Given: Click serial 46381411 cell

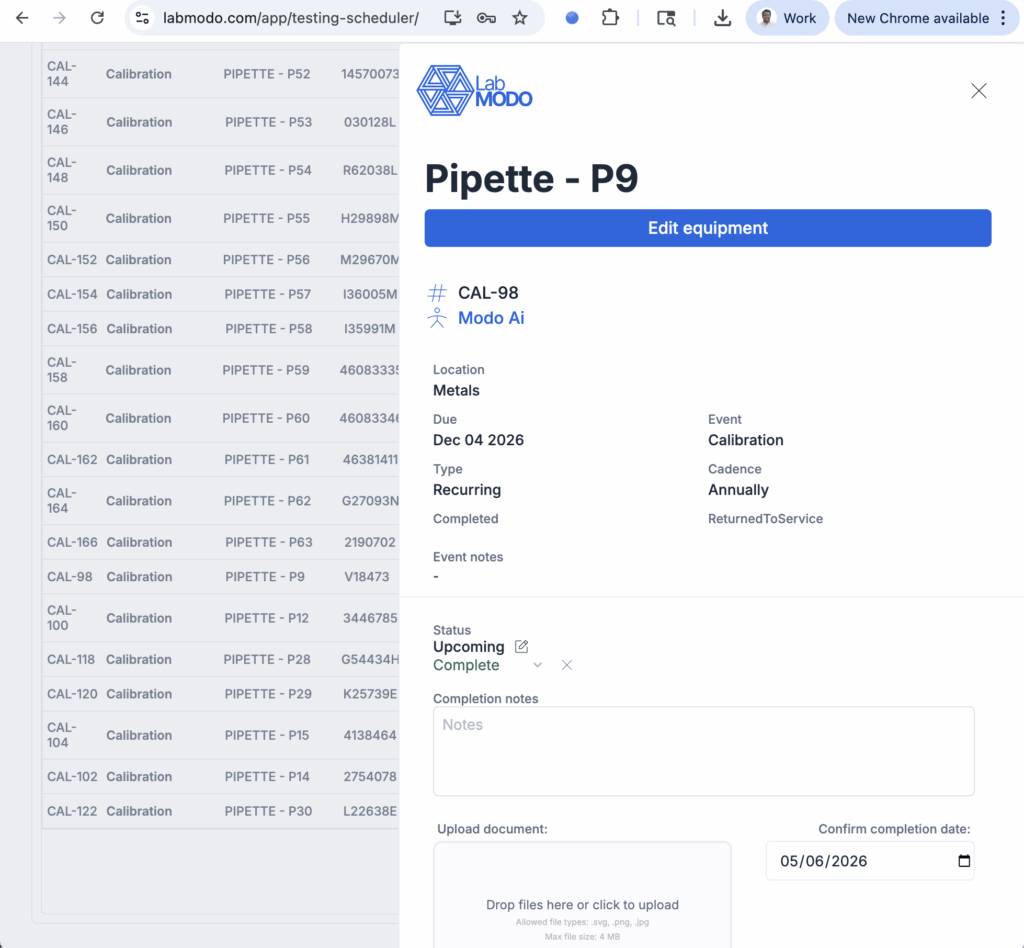Looking at the screenshot, I should 370,460.
